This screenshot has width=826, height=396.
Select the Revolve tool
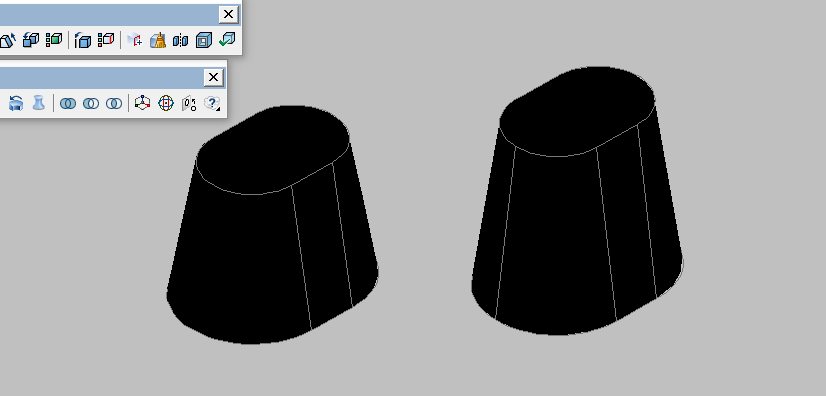point(16,103)
